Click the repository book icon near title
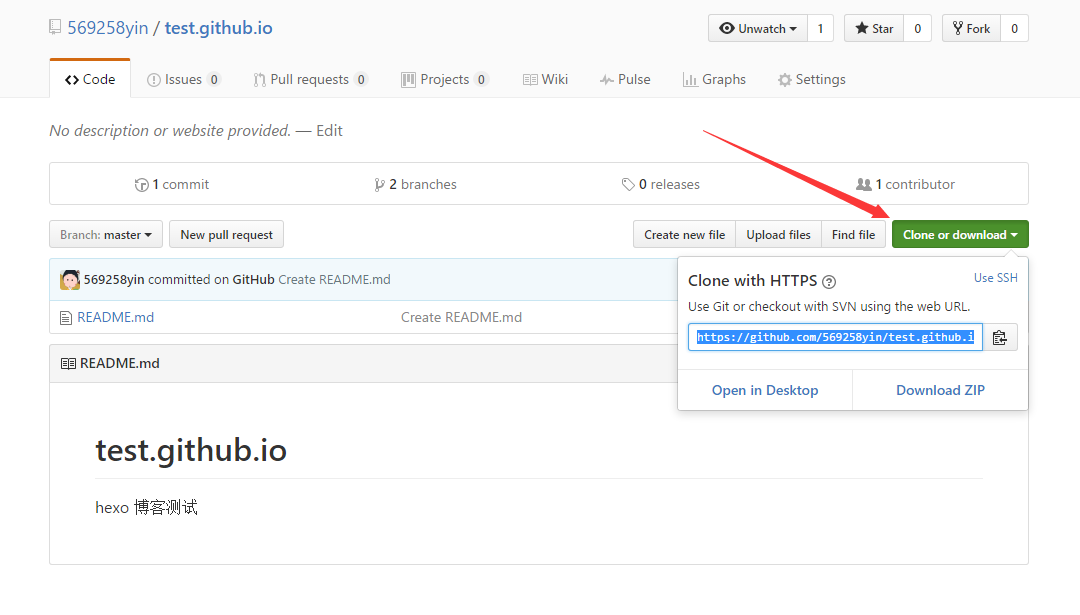Viewport: 1080px width, 615px height. click(55, 28)
